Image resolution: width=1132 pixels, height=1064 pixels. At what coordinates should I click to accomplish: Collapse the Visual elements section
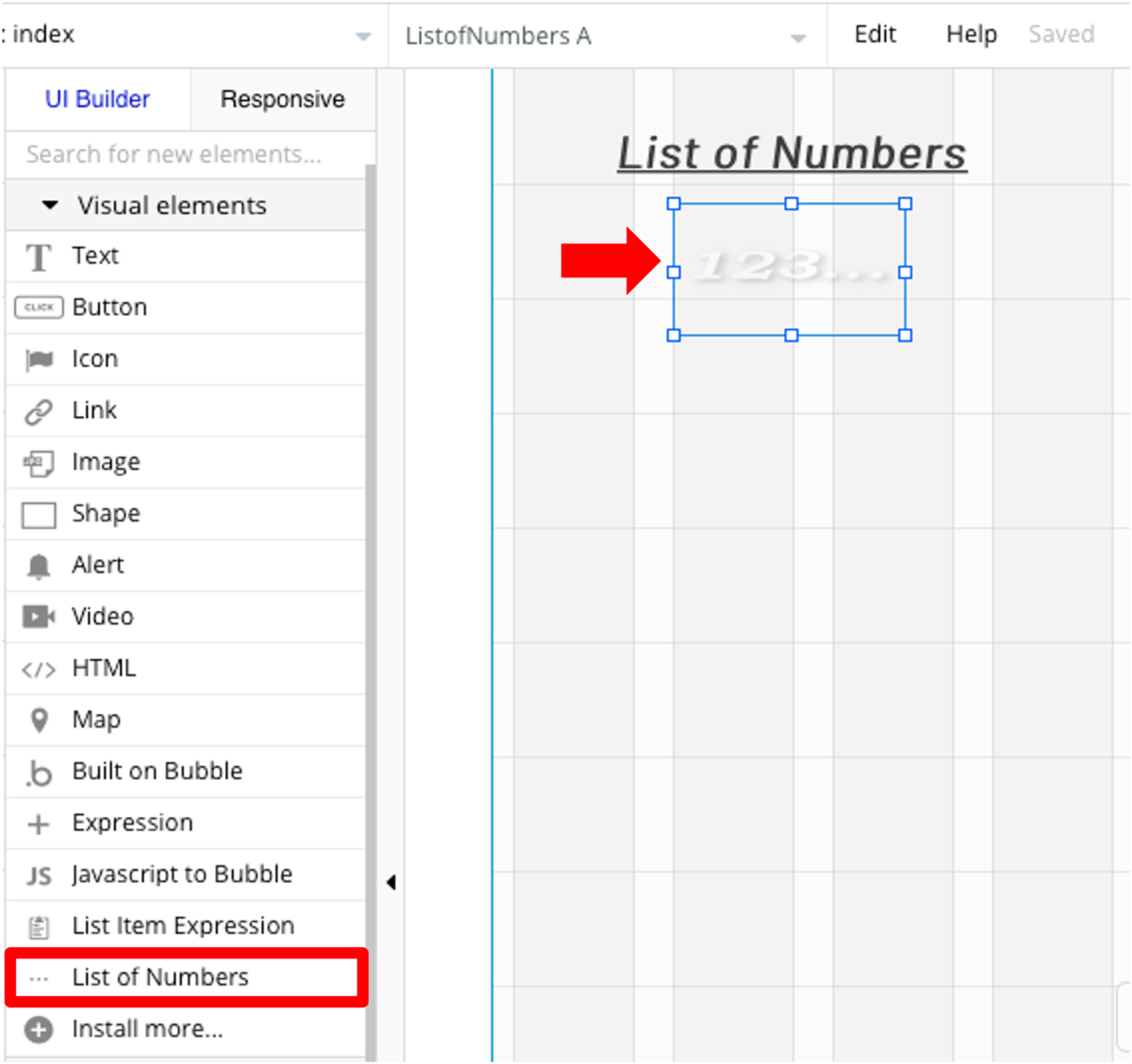pyautogui.click(x=50, y=205)
